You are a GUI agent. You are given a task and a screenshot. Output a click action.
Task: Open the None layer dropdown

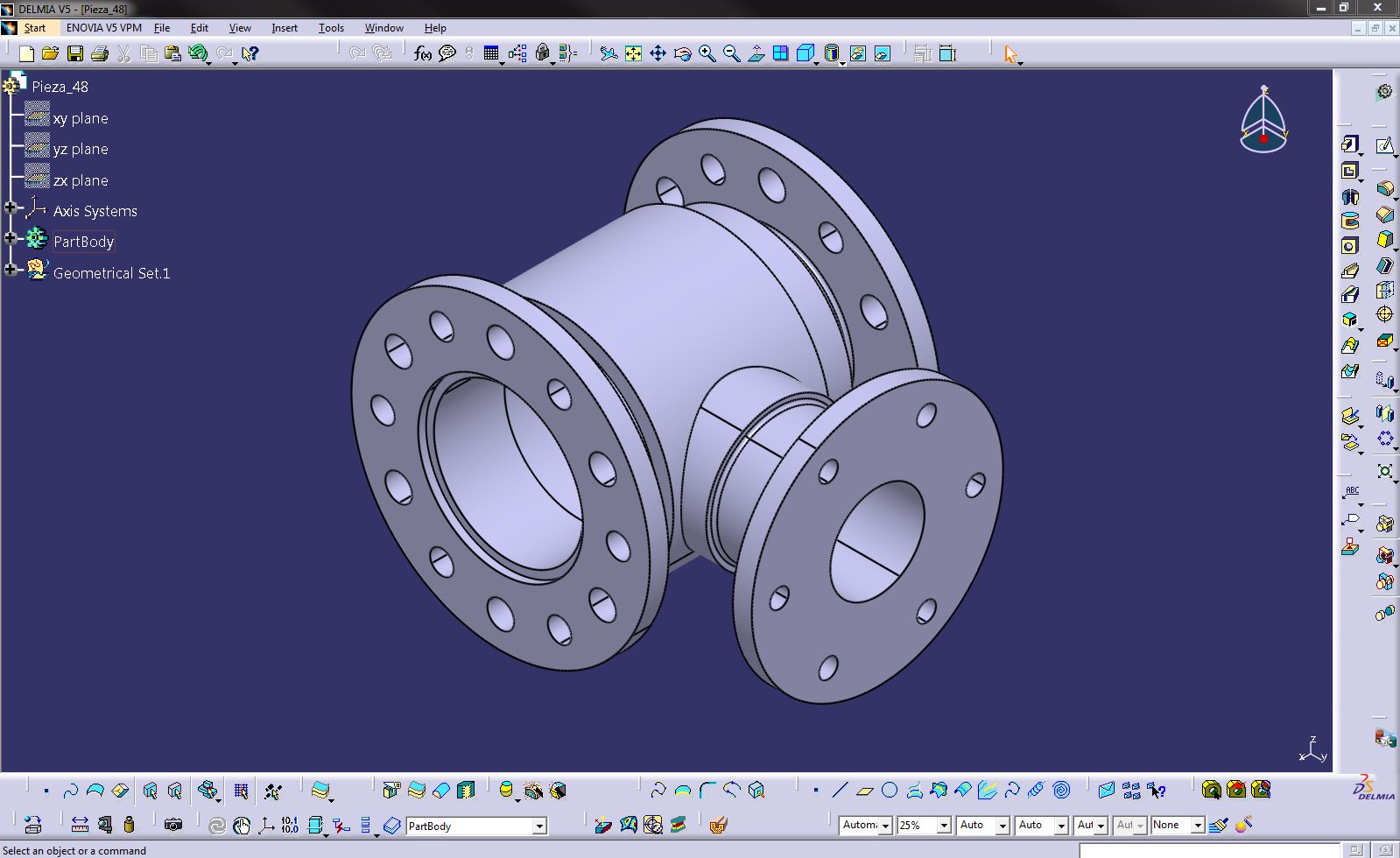(1197, 826)
